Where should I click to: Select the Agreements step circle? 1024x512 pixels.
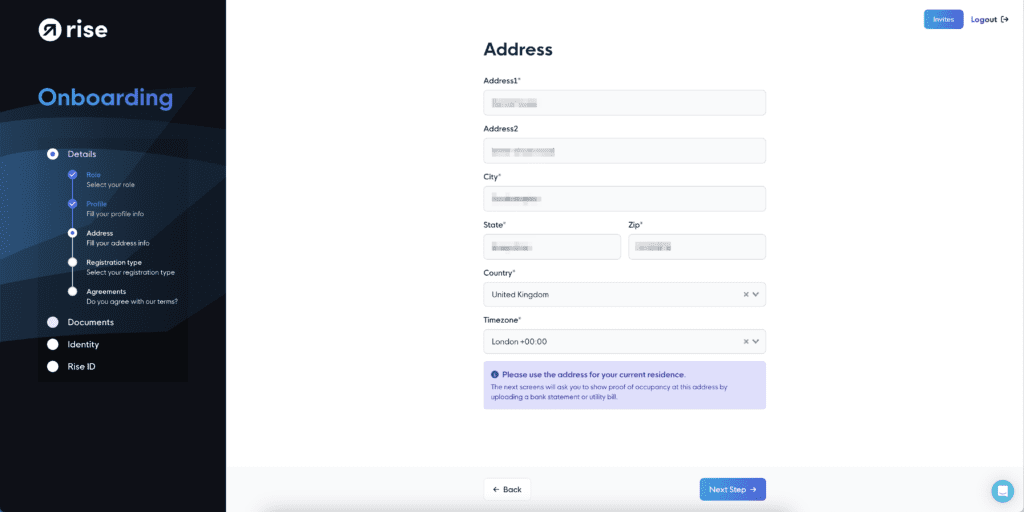pos(72,291)
